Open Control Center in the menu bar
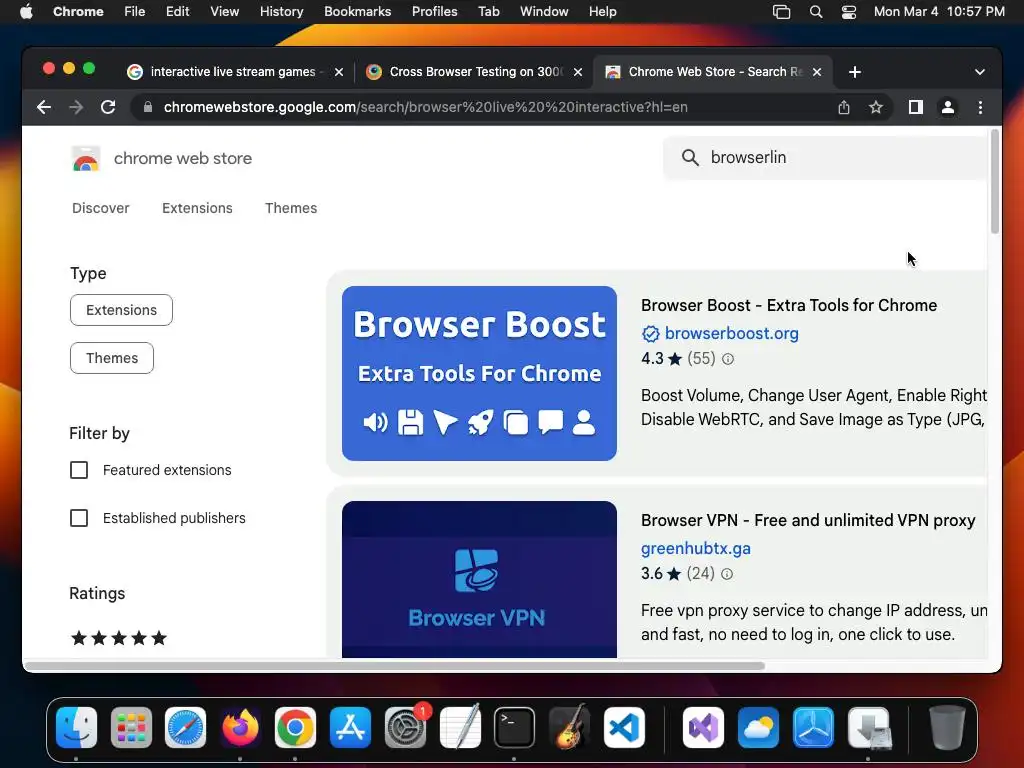1024x768 pixels. click(848, 12)
